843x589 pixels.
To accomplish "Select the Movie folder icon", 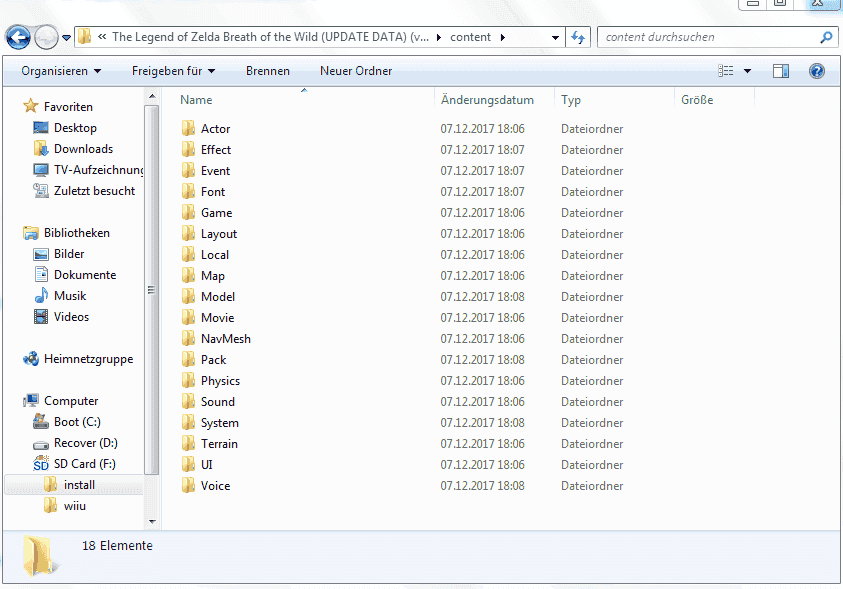I will 188,317.
